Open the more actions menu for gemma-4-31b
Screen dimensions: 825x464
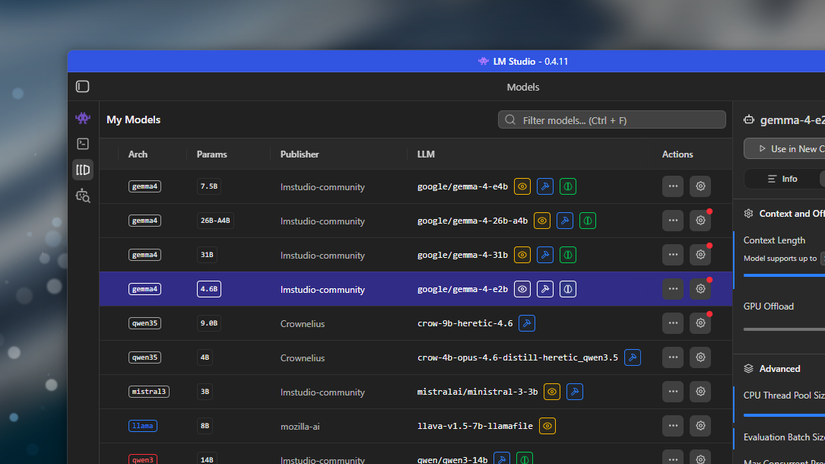click(672, 255)
